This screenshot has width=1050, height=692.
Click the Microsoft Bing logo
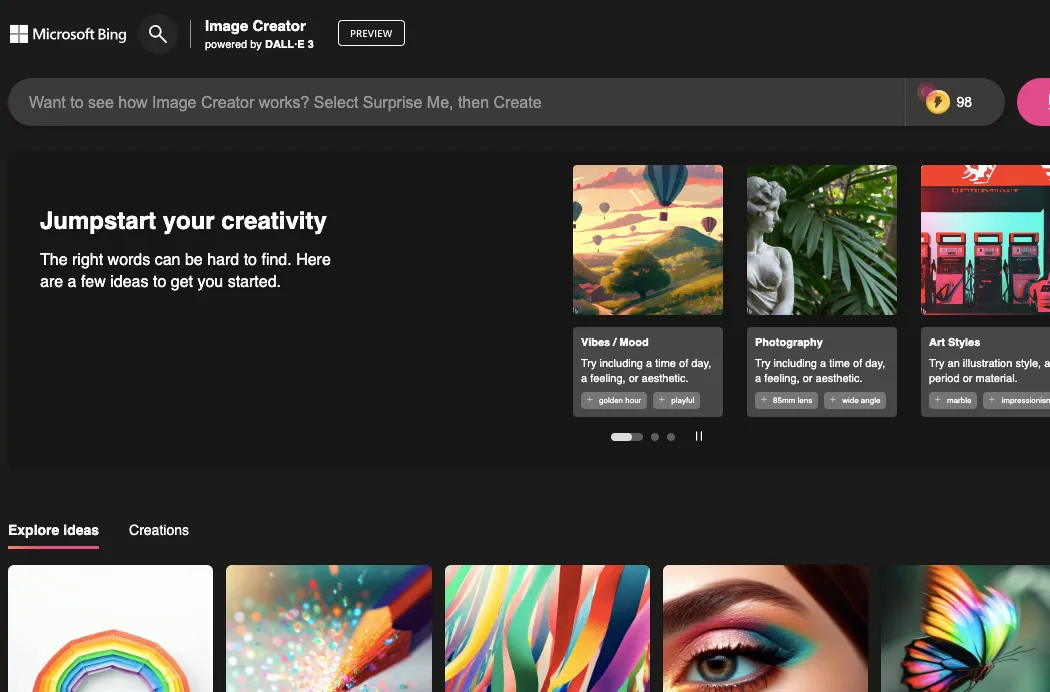pyautogui.click(x=68, y=34)
